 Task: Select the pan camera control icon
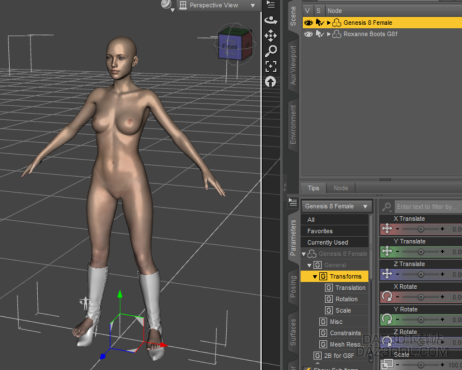coord(271,36)
